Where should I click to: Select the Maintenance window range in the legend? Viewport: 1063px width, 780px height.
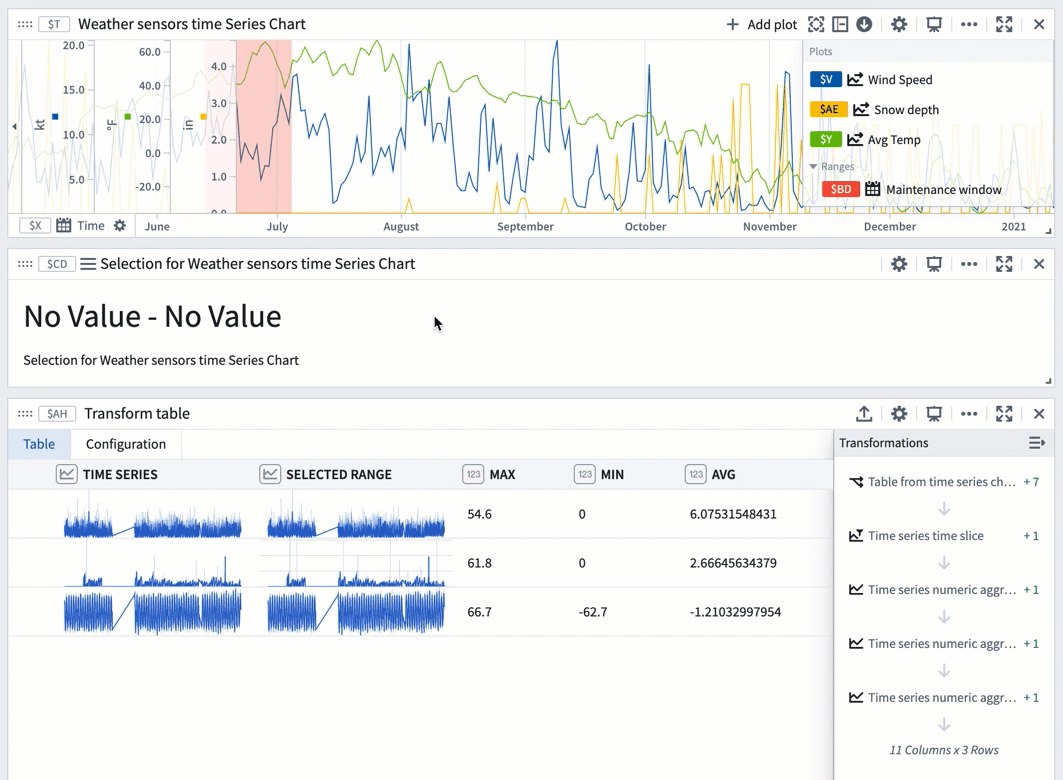[943, 190]
